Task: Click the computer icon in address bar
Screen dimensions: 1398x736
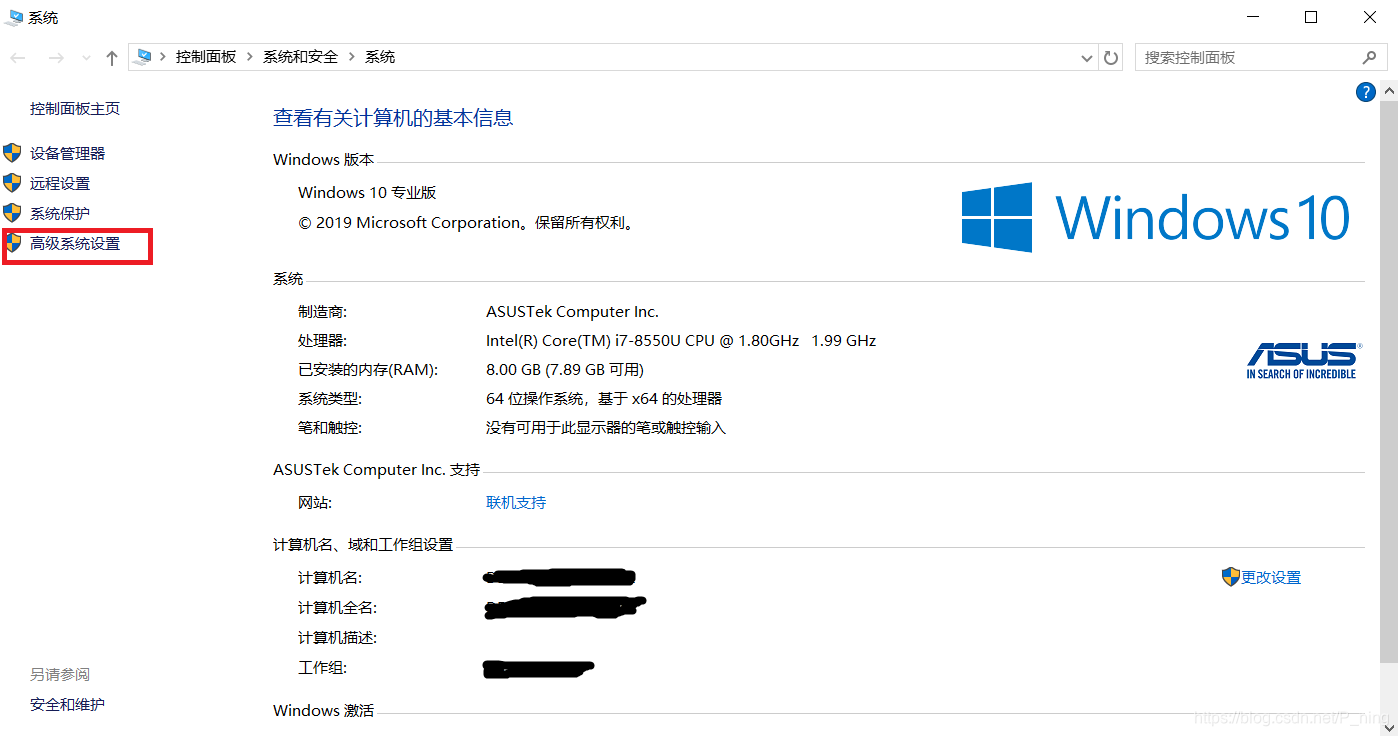Action: 144,57
